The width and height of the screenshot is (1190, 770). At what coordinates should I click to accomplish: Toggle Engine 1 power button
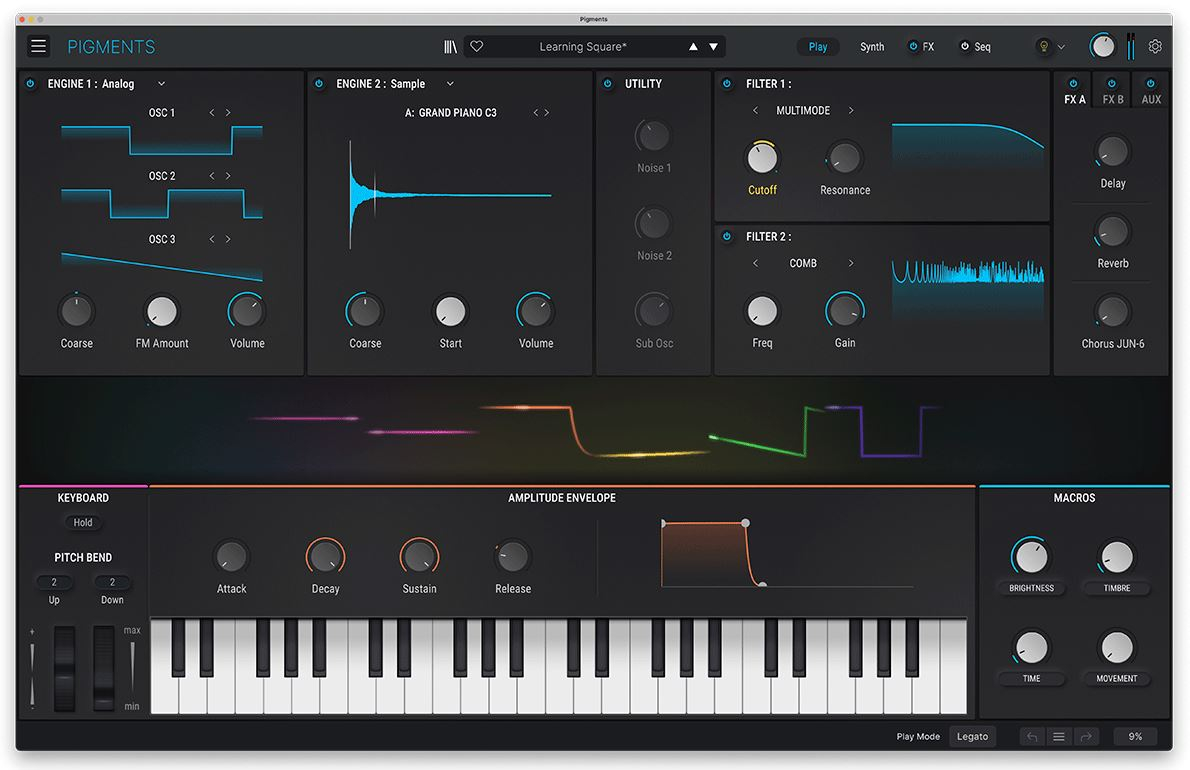(30, 83)
